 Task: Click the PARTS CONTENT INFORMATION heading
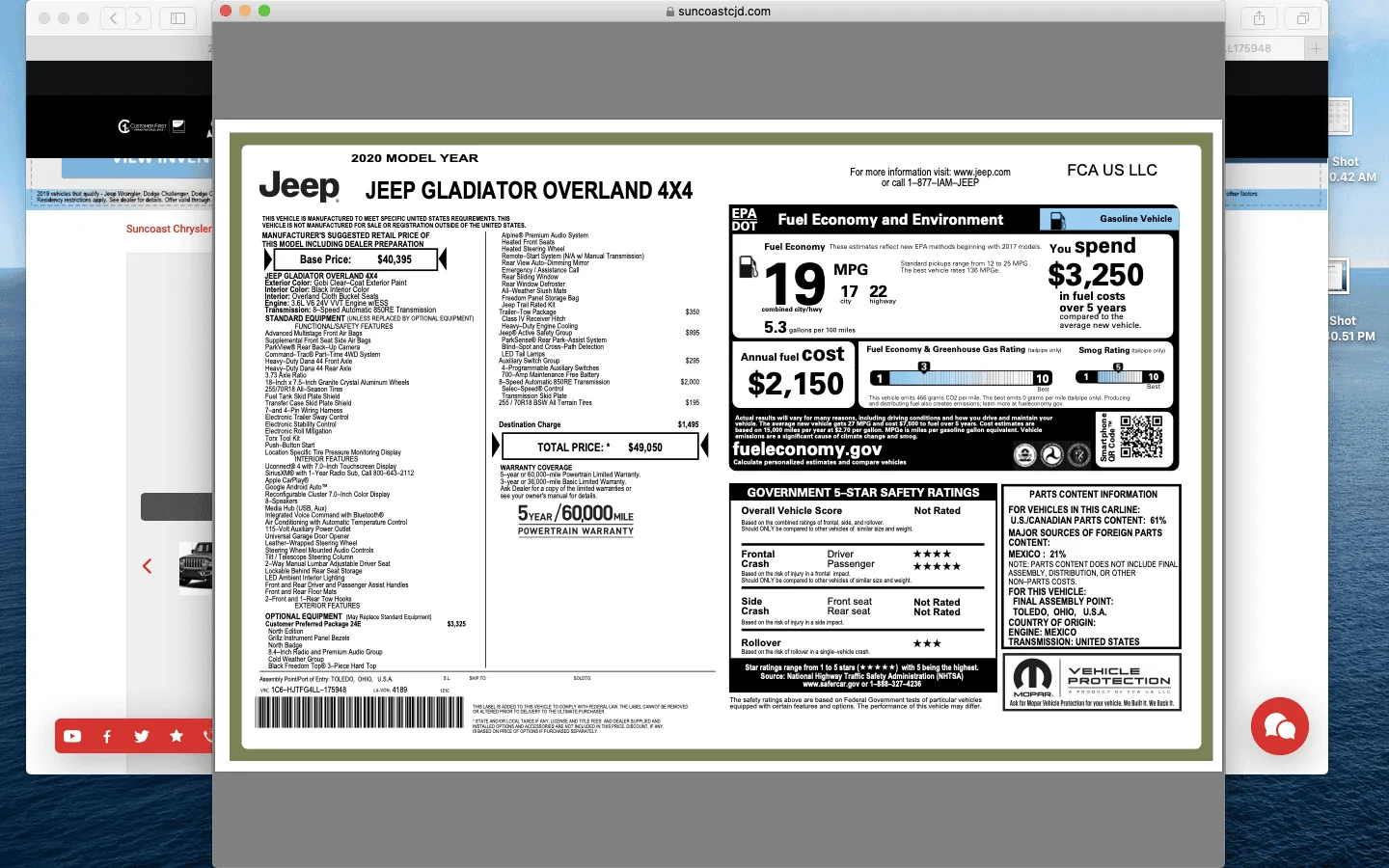(1093, 494)
